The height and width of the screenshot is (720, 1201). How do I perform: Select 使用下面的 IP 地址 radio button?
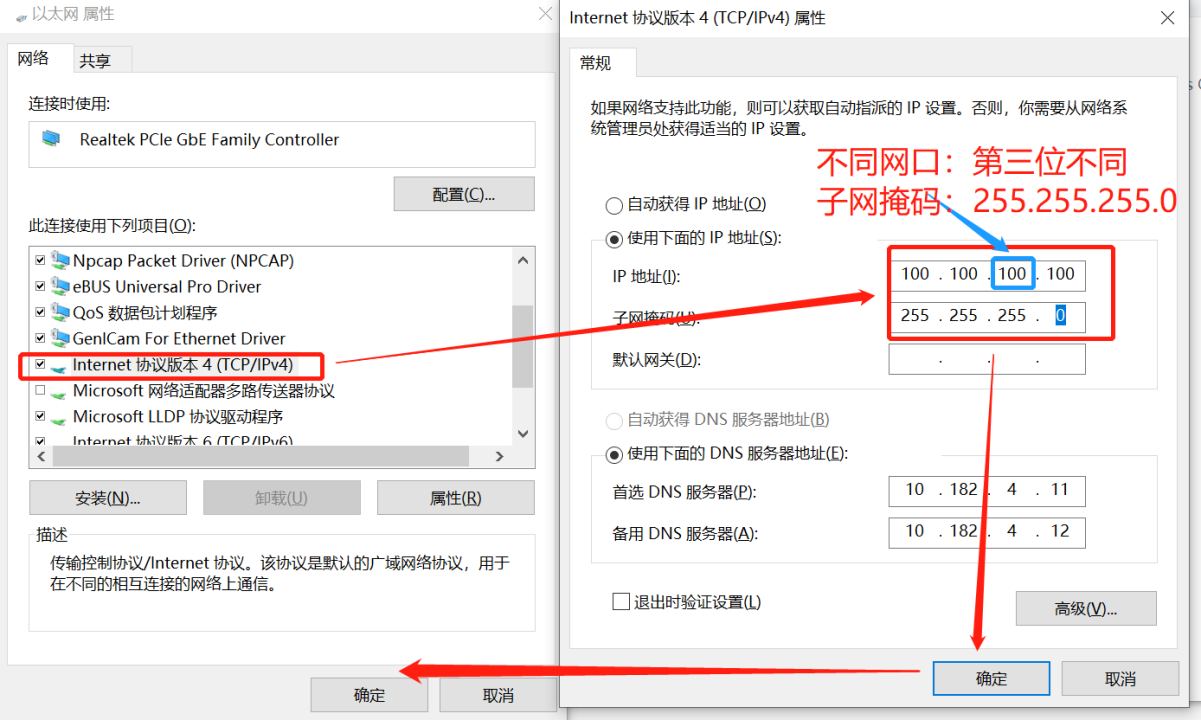614,239
